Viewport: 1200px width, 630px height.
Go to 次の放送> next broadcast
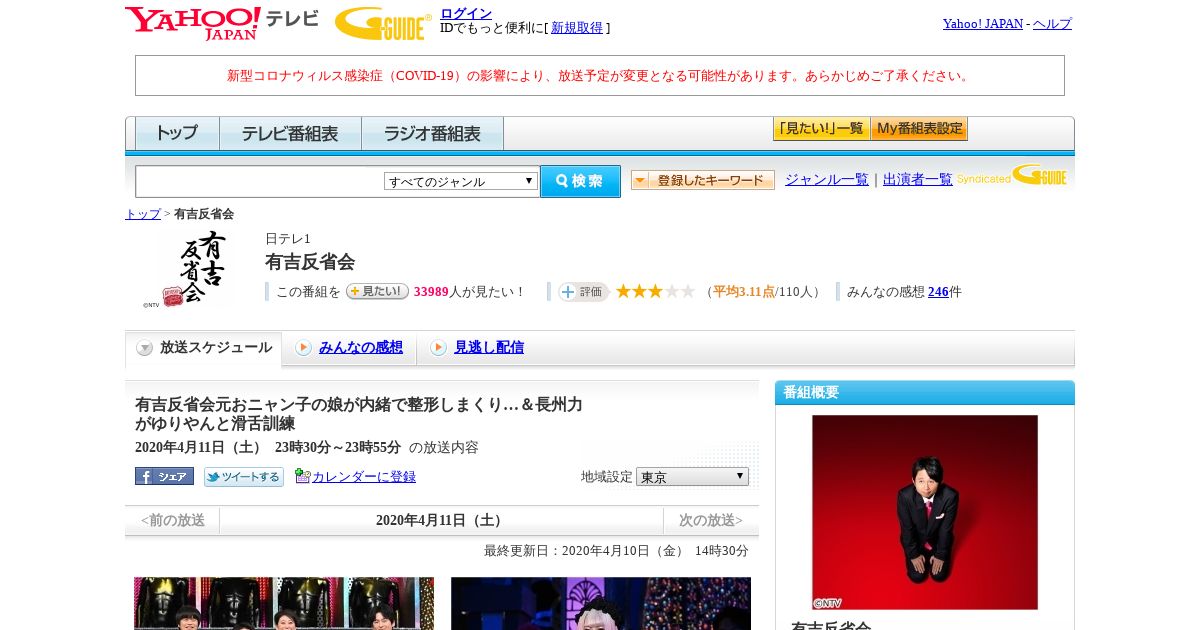point(711,520)
